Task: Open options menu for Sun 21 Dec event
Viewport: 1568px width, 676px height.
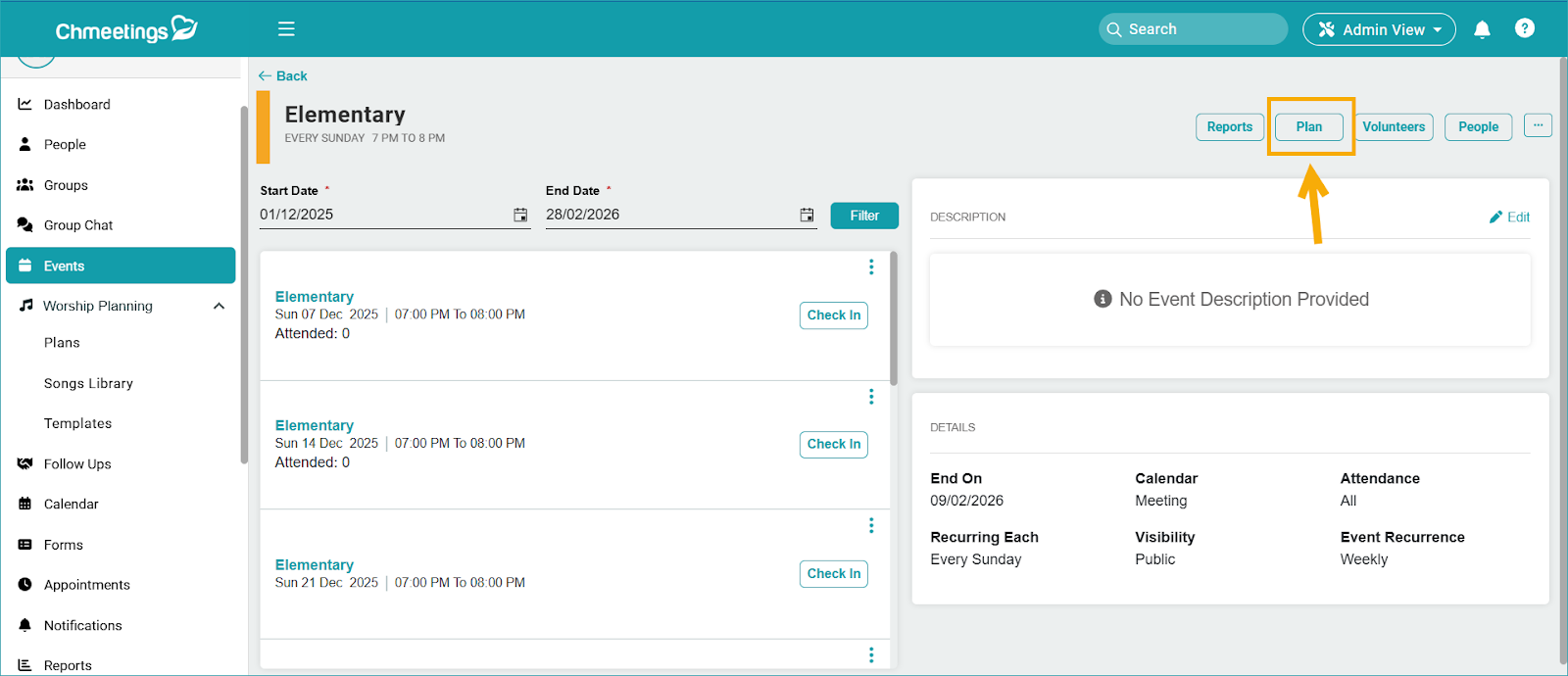Action: tap(871, 526)
